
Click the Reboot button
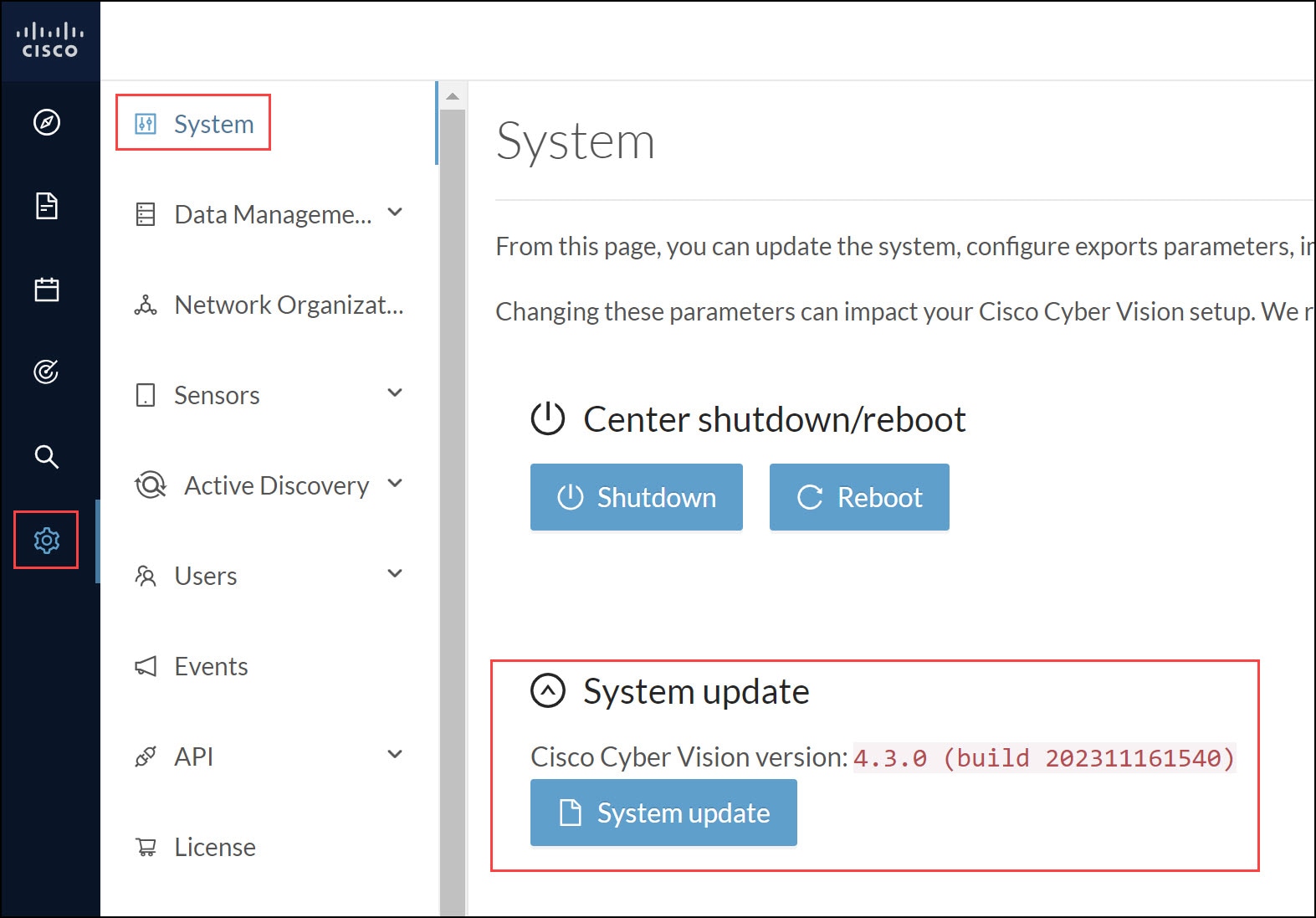click(x=859, y=497)
